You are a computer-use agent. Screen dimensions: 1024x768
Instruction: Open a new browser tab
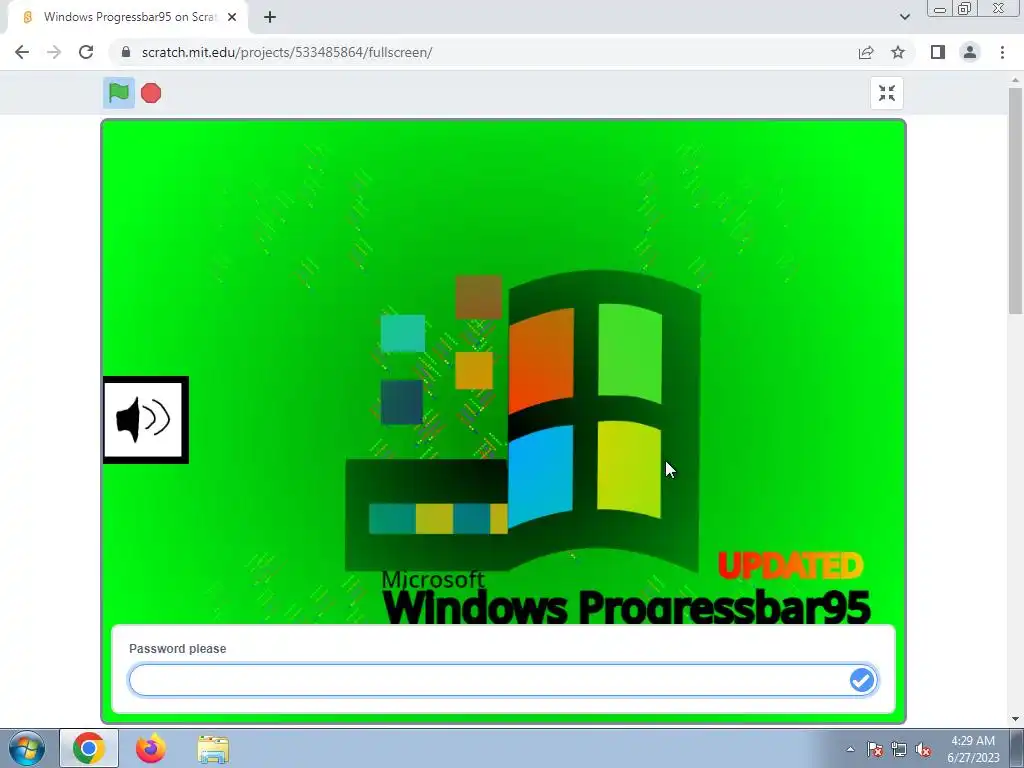point(270,18)
